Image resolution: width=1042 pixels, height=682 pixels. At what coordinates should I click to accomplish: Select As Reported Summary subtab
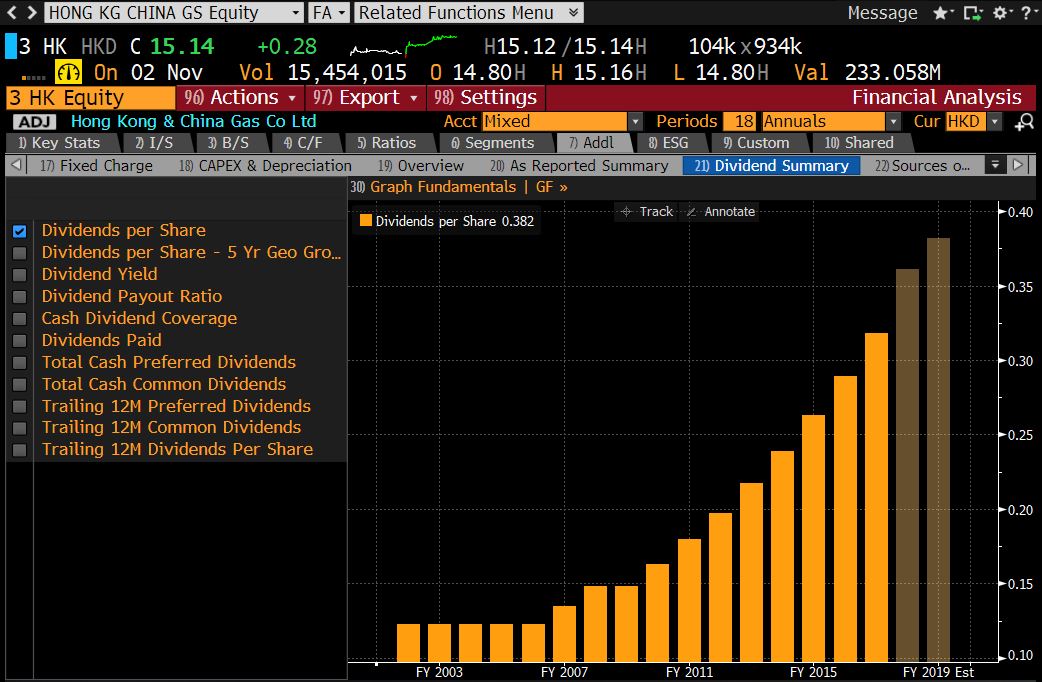coord(579,166)
